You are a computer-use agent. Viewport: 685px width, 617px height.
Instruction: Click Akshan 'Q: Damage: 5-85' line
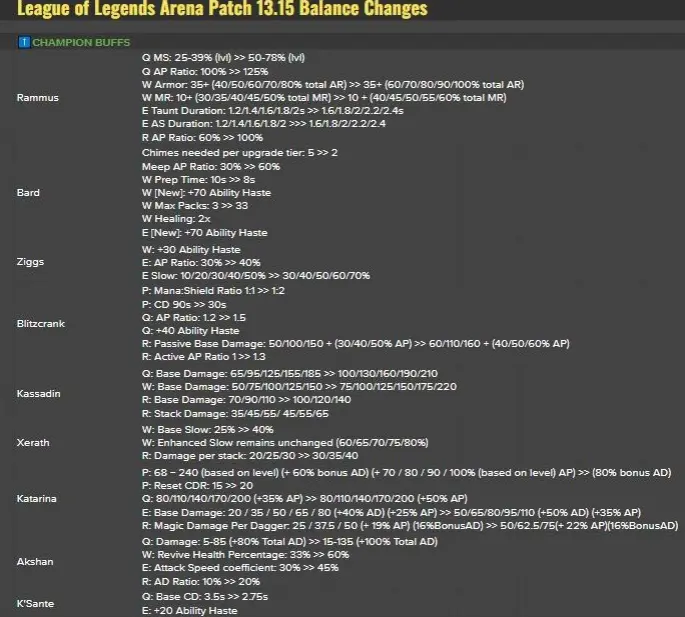(x=290, y=541)
